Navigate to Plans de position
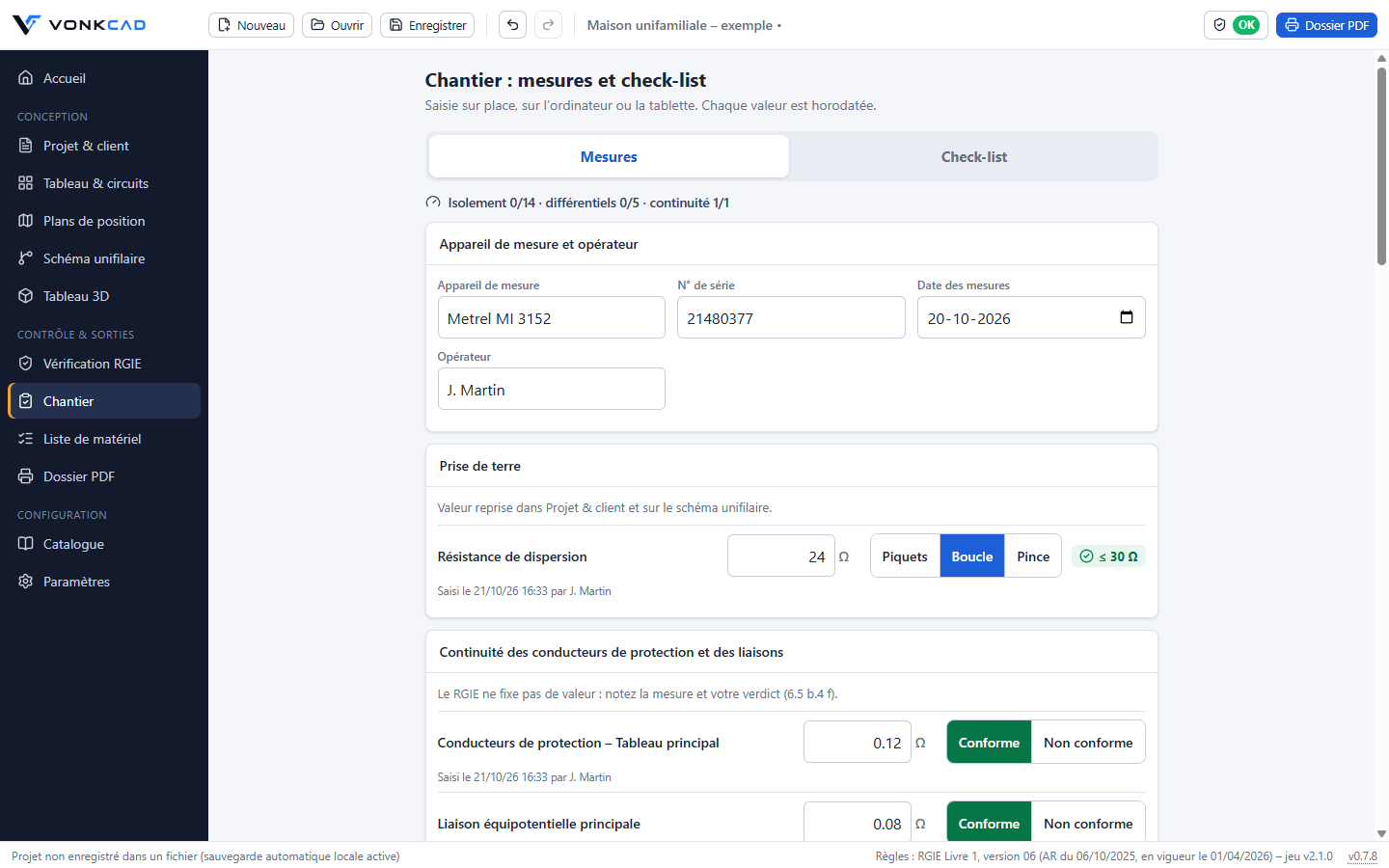 [x=104, y=221]
